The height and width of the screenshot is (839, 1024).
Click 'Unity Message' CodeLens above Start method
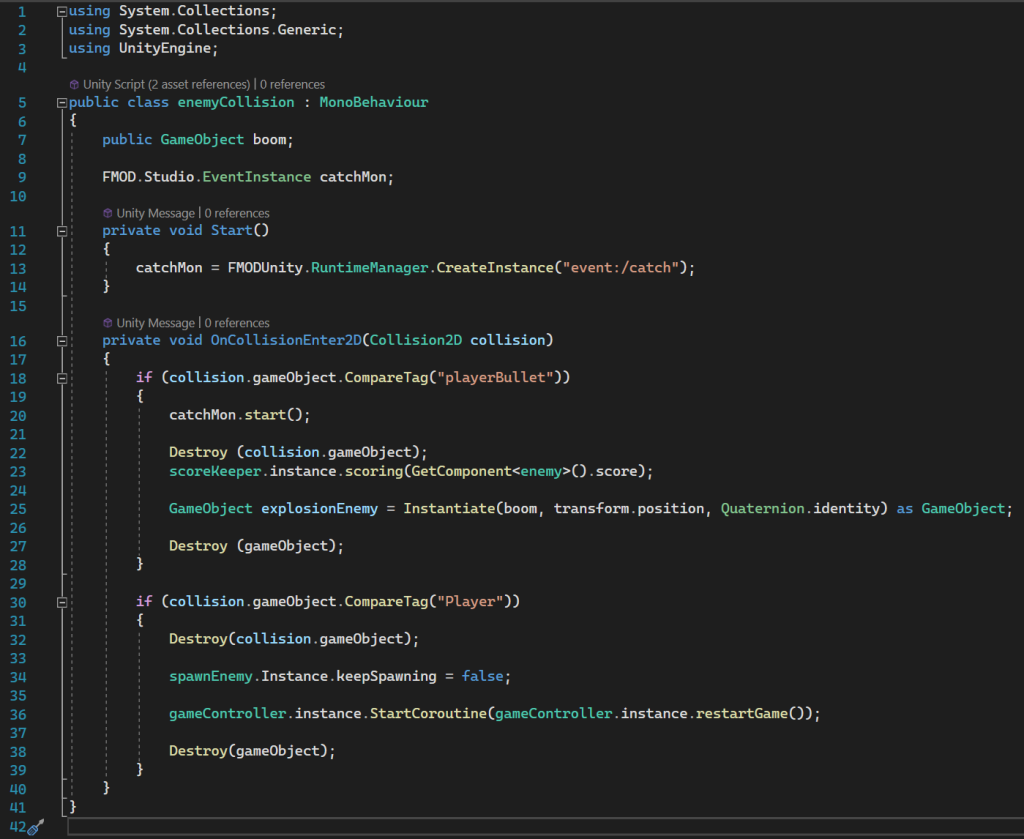click(x=157, y=213)
